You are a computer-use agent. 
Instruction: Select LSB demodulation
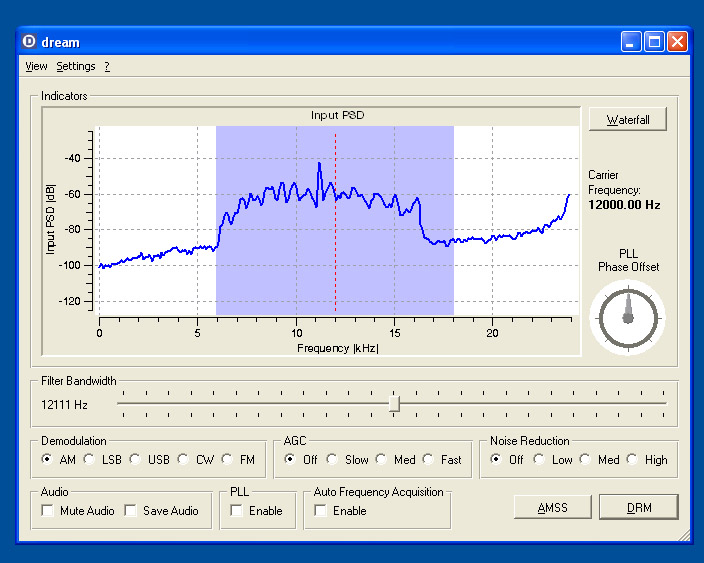pyautogui.click(x=90, y=460)
